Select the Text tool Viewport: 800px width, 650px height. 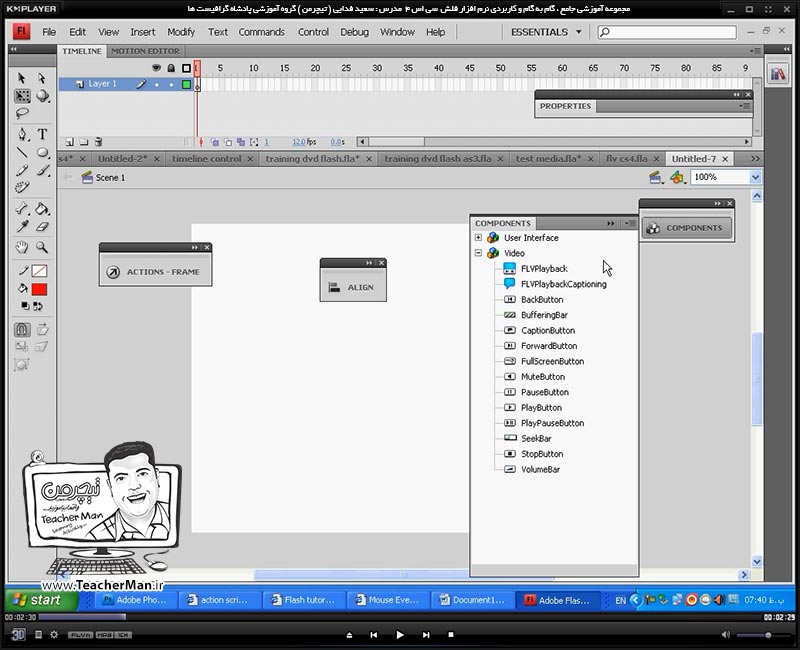(42, 134)
